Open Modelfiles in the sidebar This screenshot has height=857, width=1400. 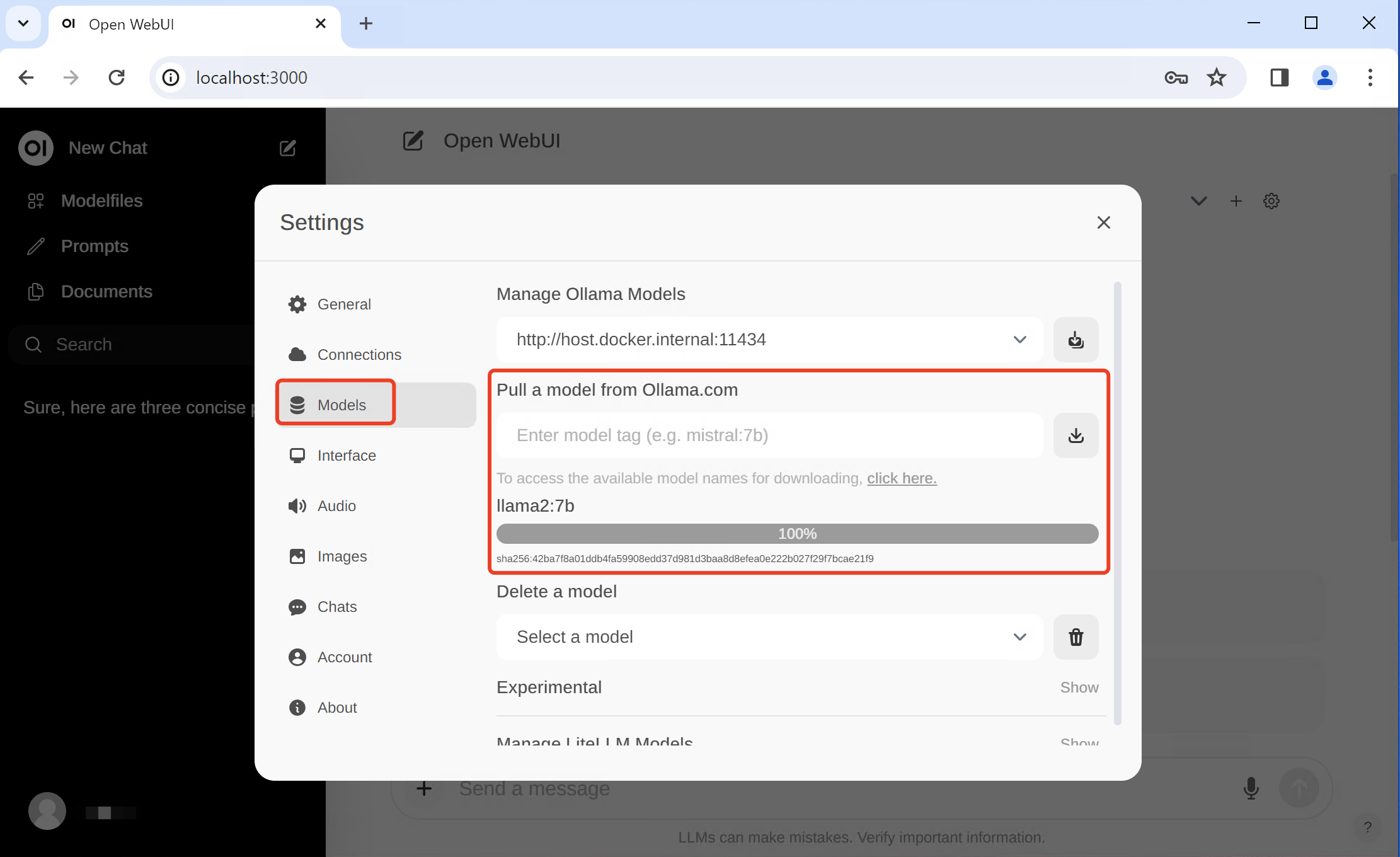[101, 201]
